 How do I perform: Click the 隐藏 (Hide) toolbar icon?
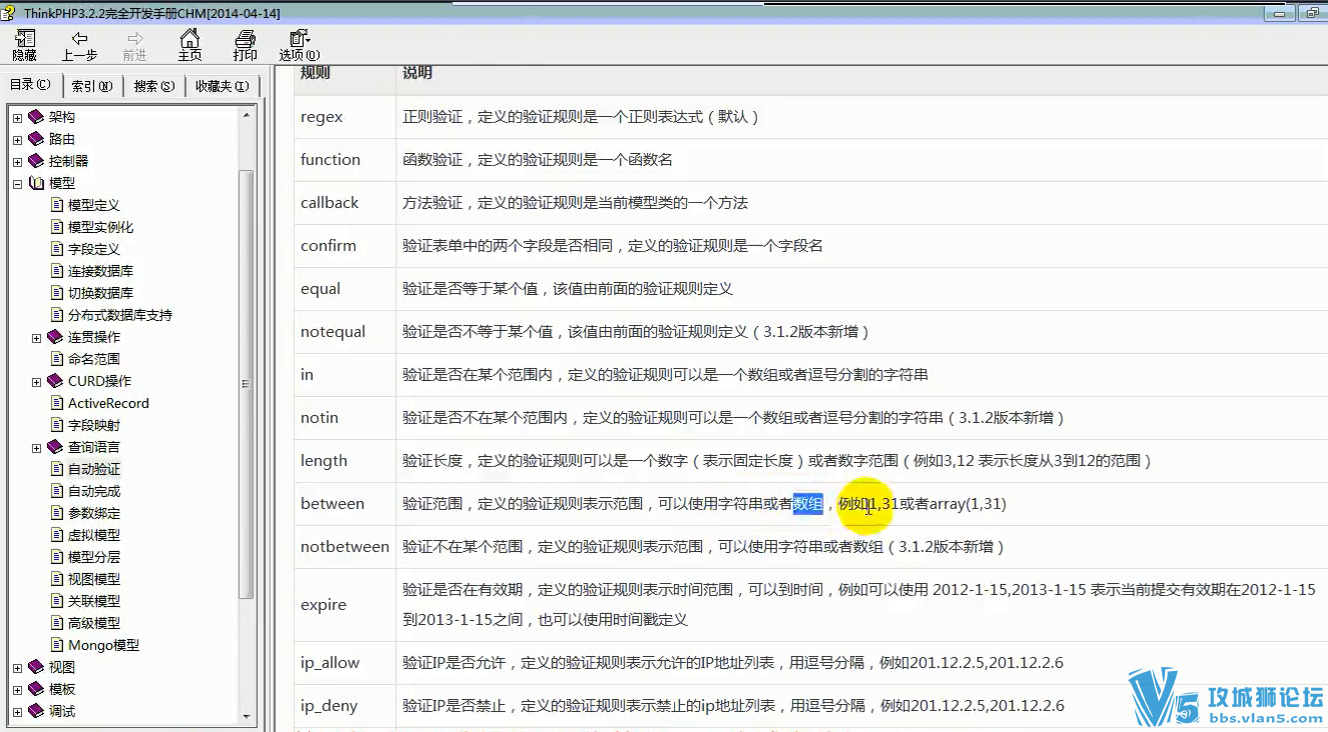point(24,45)
